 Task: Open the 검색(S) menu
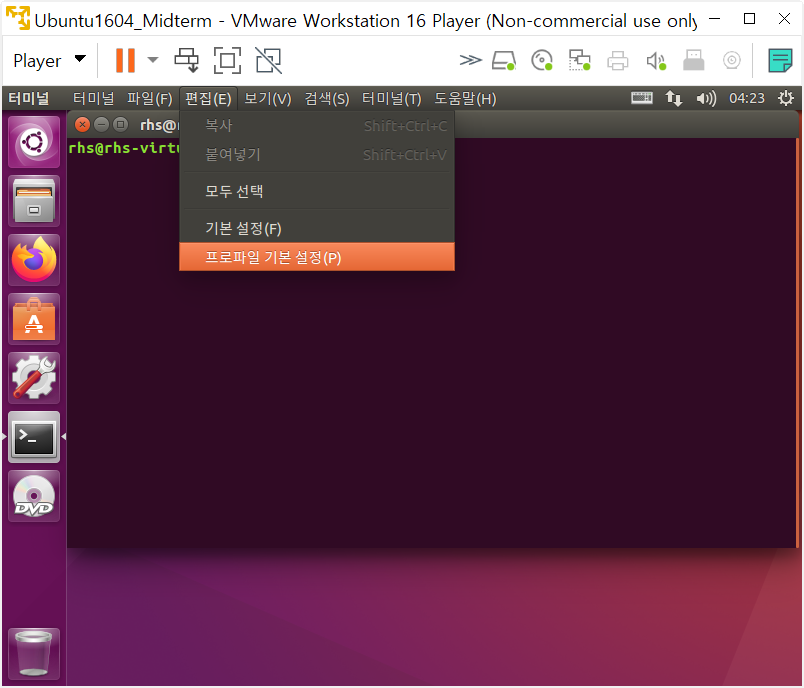(327, 98)
